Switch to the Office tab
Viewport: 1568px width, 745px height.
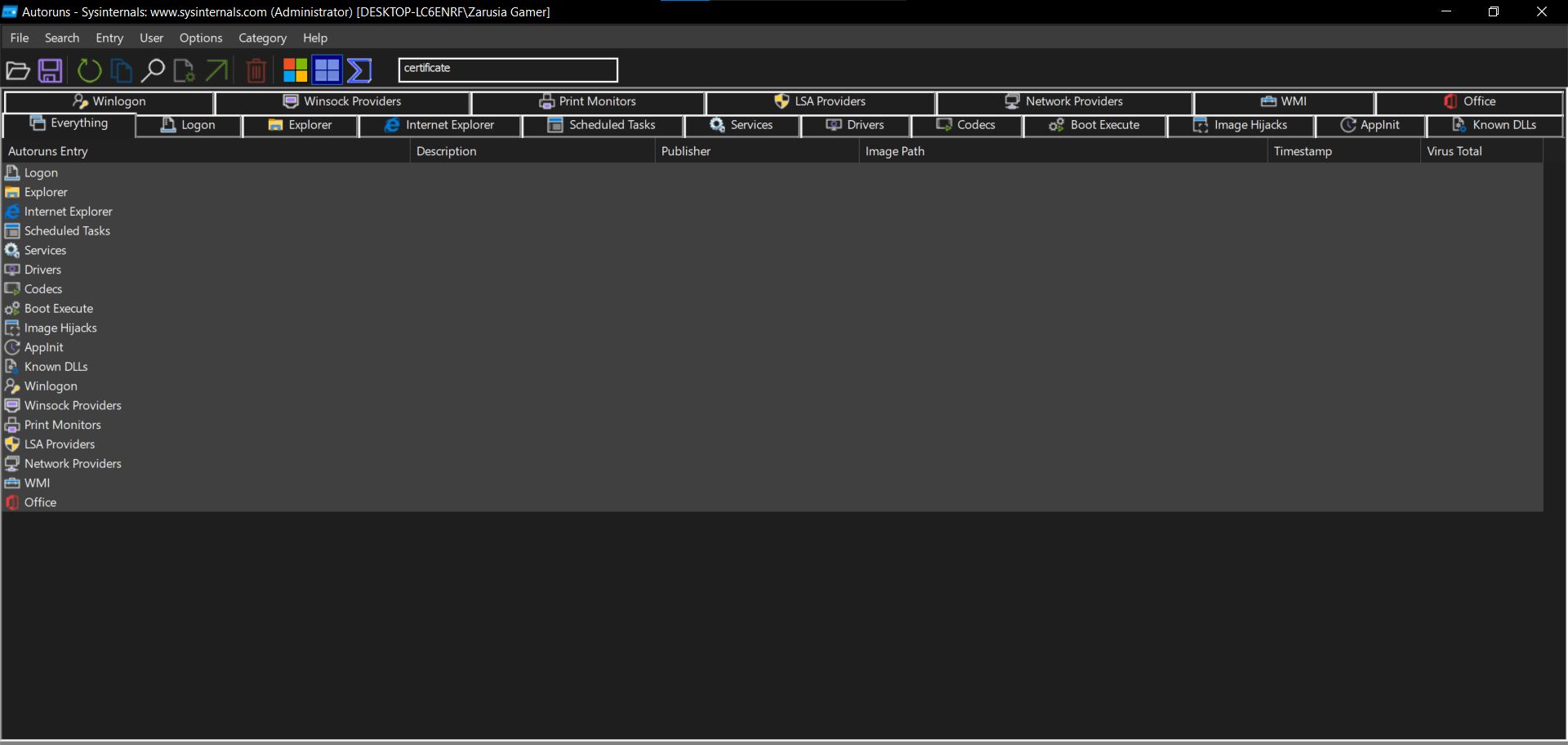click(1469, 101)
